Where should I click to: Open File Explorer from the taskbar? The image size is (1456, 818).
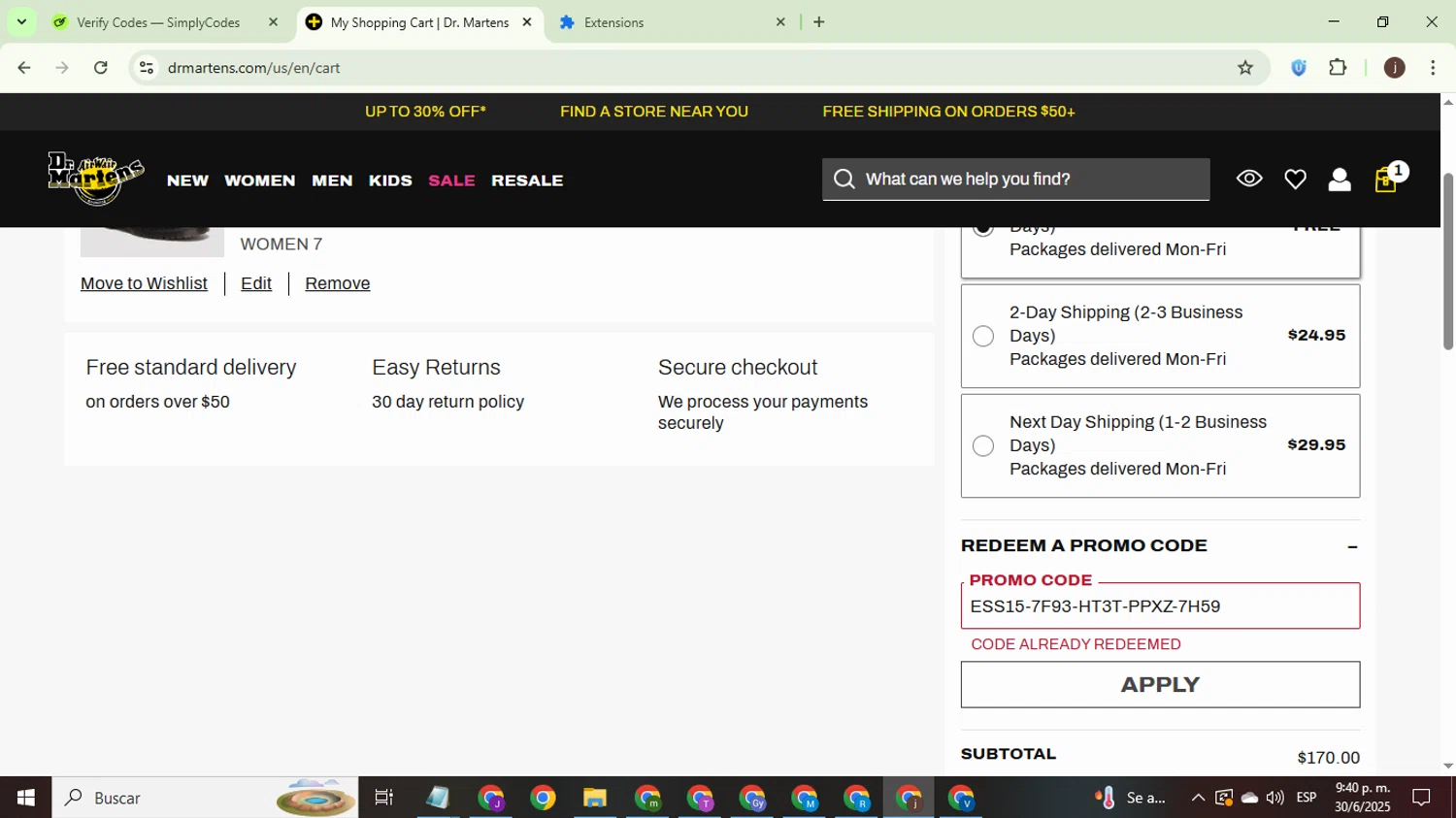pos(595,798)
